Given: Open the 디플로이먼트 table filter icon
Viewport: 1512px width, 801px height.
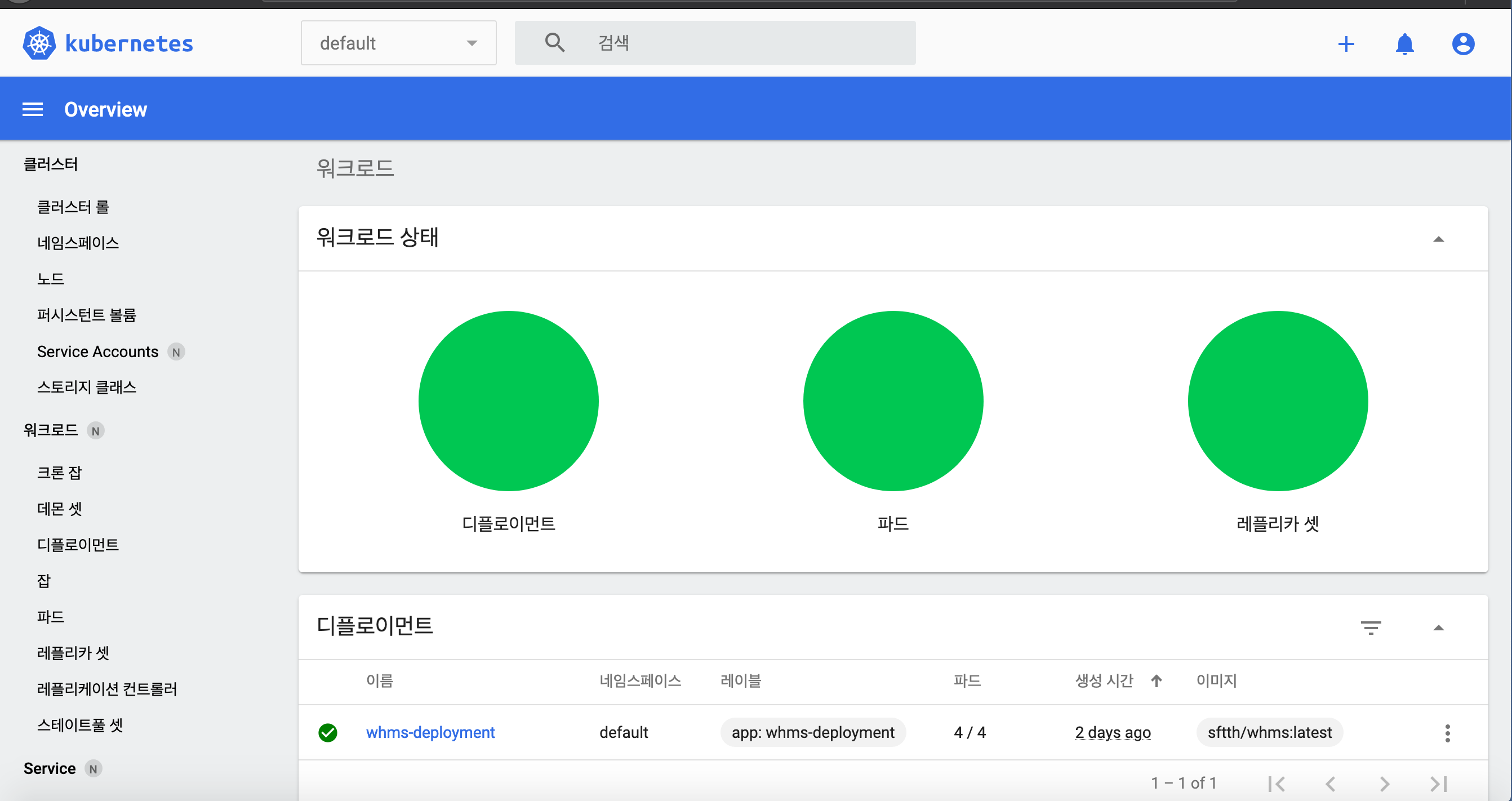Looking at the screenshot, I should pos(1371,628).
